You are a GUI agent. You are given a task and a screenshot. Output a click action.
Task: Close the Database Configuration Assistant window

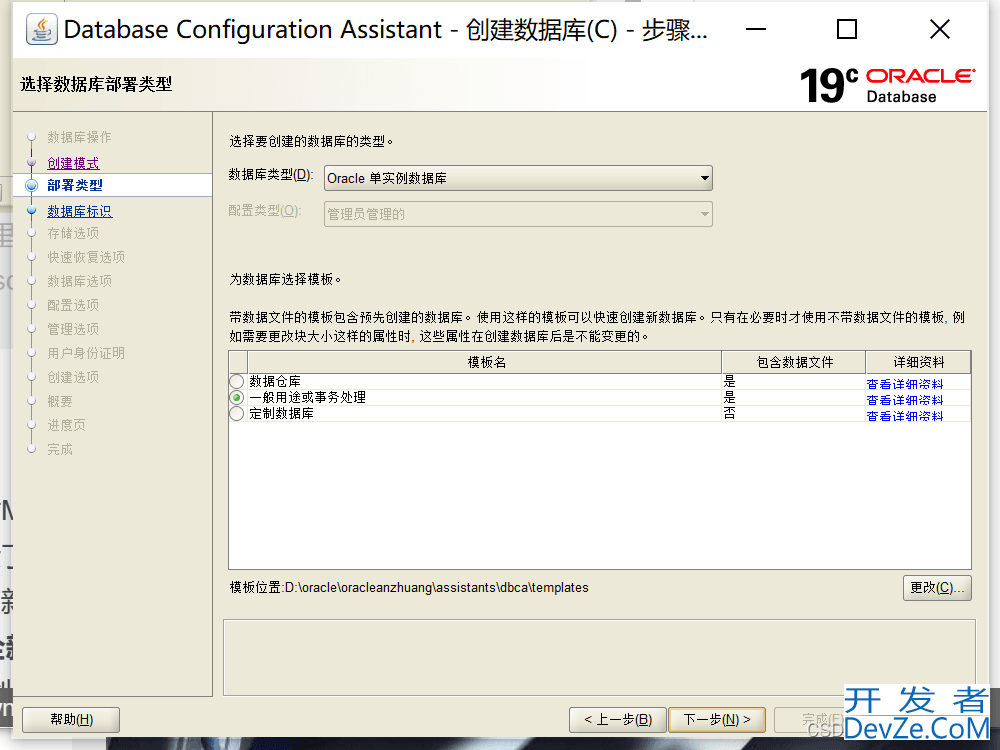tap(939, 29)
